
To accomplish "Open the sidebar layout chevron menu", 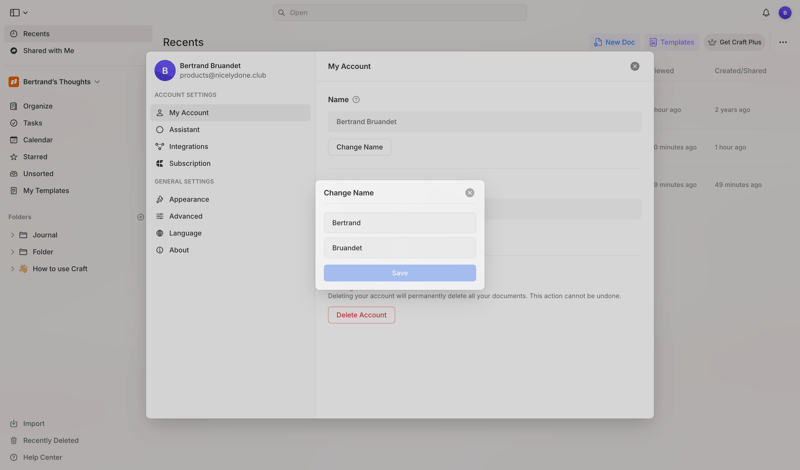I will pos(26,13).
